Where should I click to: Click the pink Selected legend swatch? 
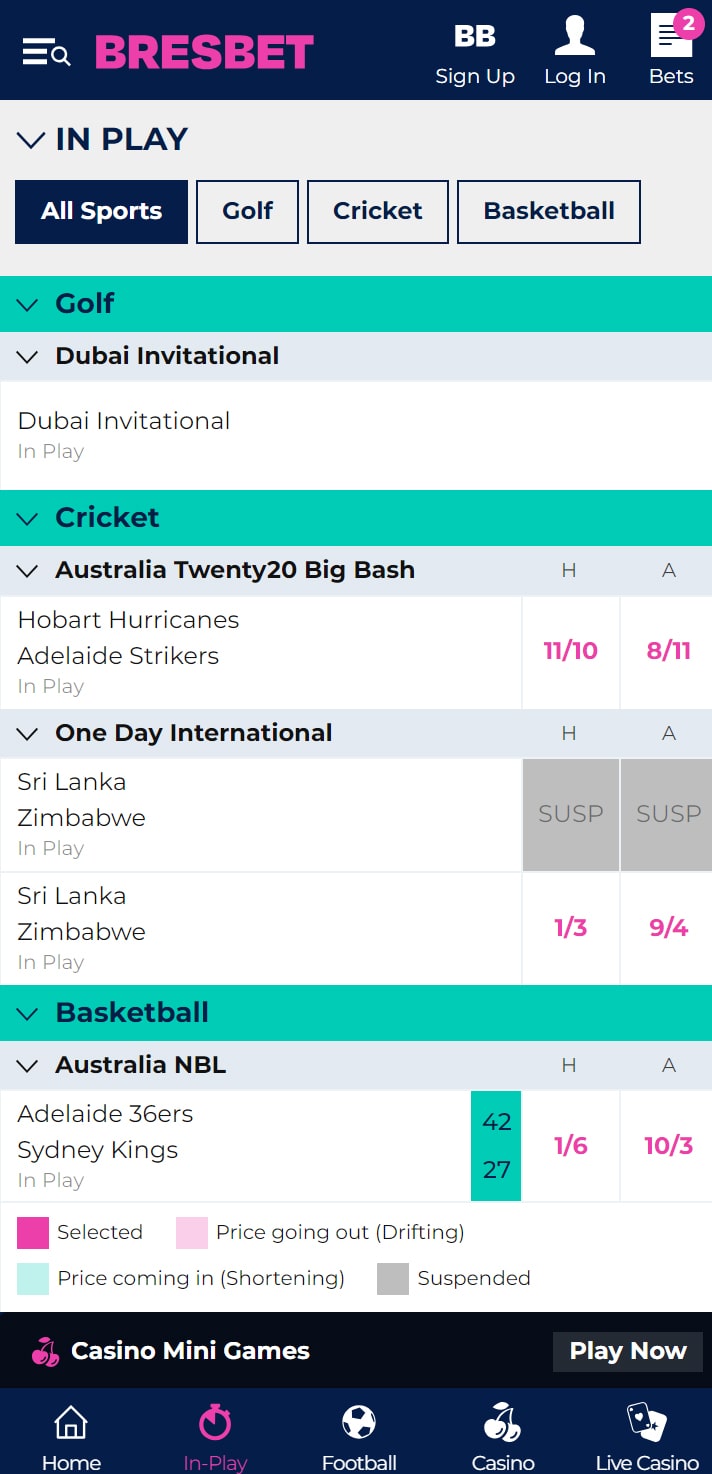click(x=33, y=1233)
